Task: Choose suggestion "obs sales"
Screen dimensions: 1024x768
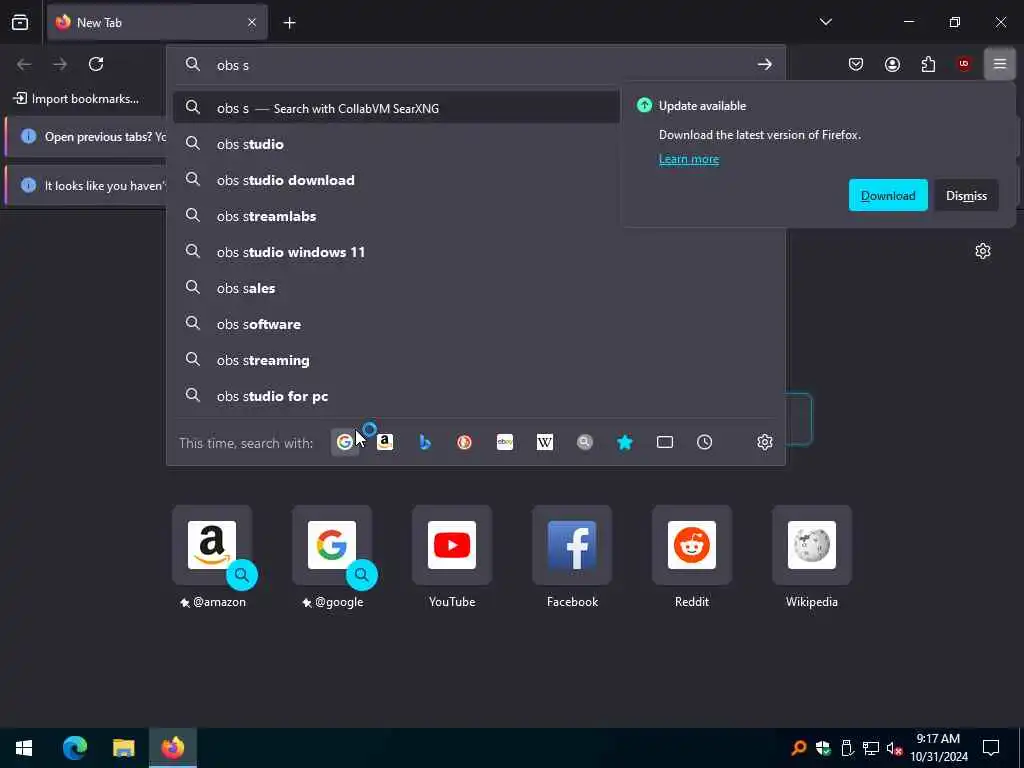Action: pos(475,288)
